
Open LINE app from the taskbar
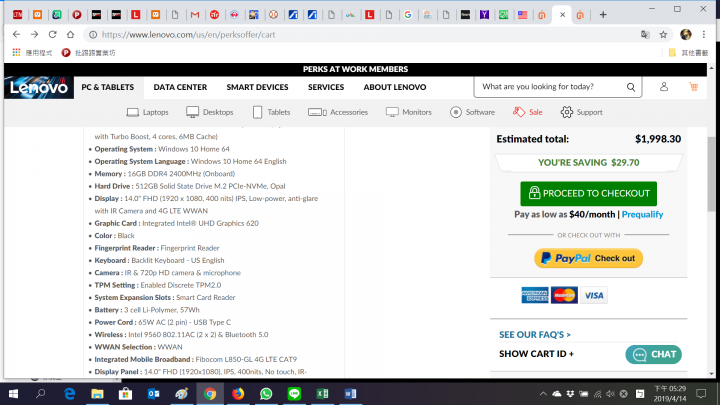[294, 394]
